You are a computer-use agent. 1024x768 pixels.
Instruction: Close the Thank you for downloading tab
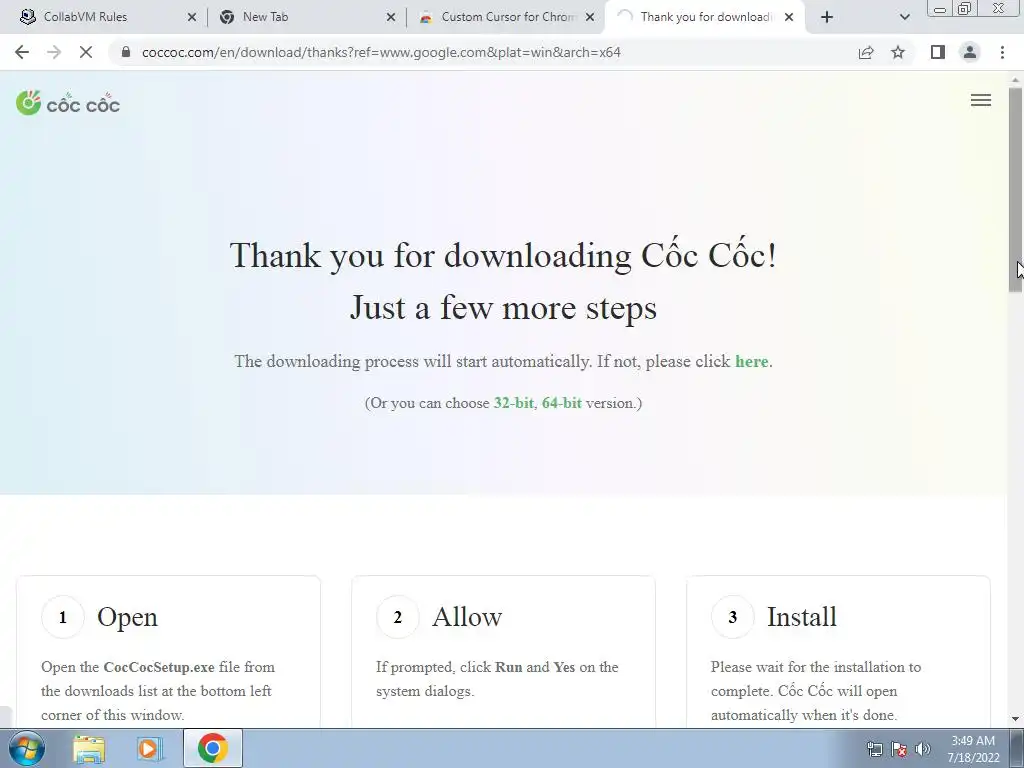point(789,17)
